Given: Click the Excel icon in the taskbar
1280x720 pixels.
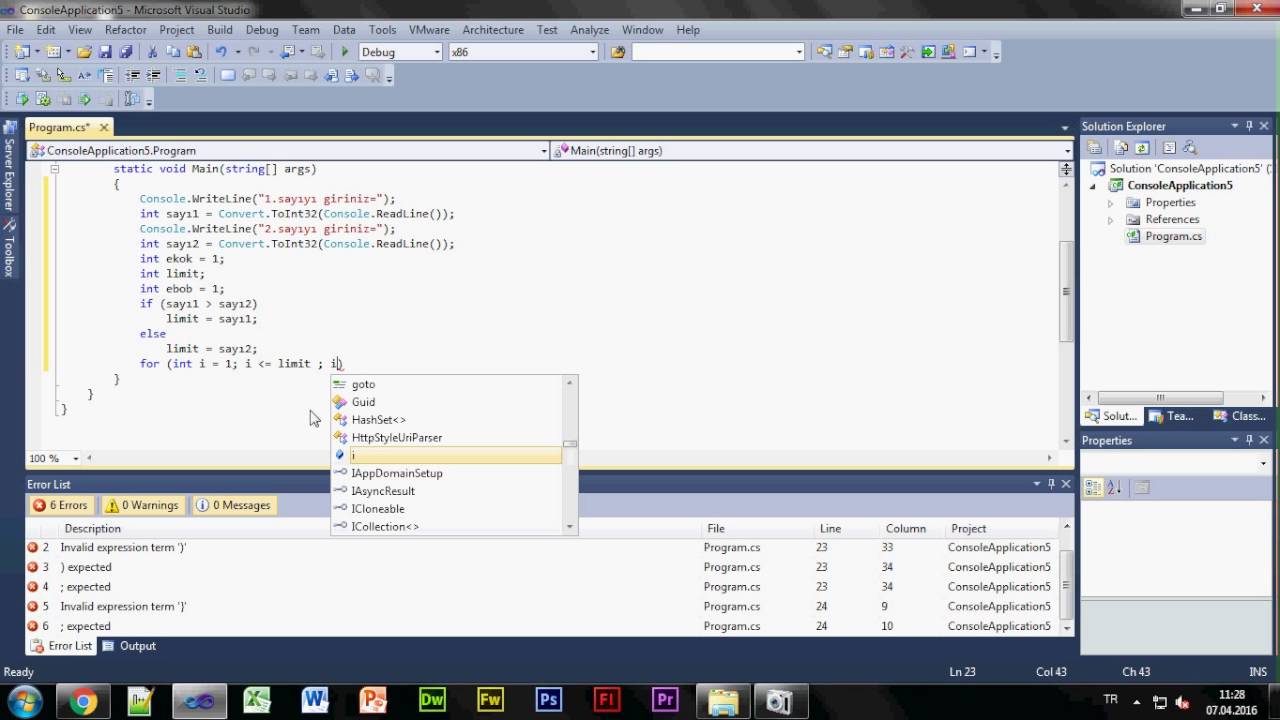Looking at the screenshot, I should pyautogui.click(x=257, y=700).
